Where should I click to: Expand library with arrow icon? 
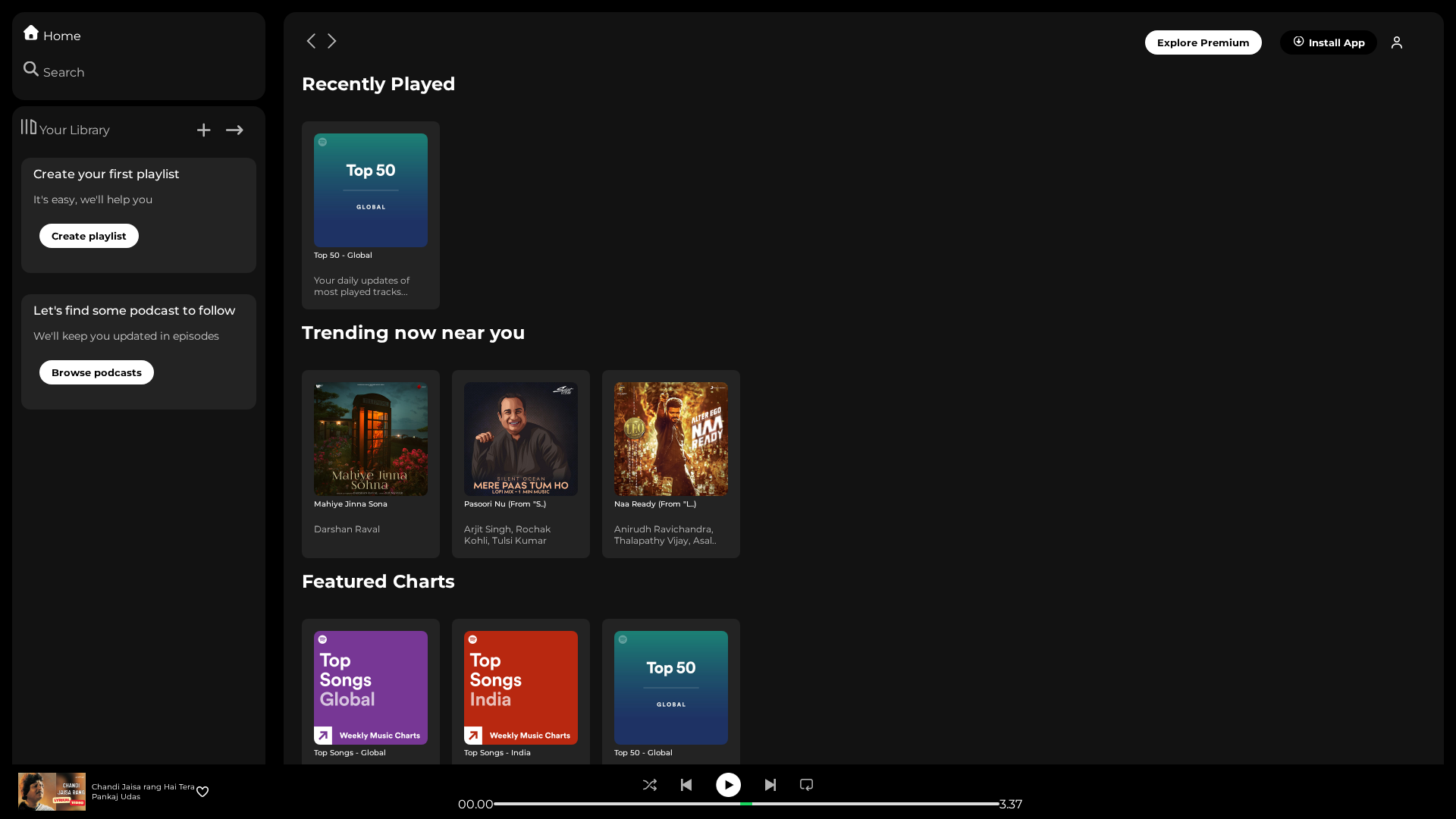coord(234,130)
